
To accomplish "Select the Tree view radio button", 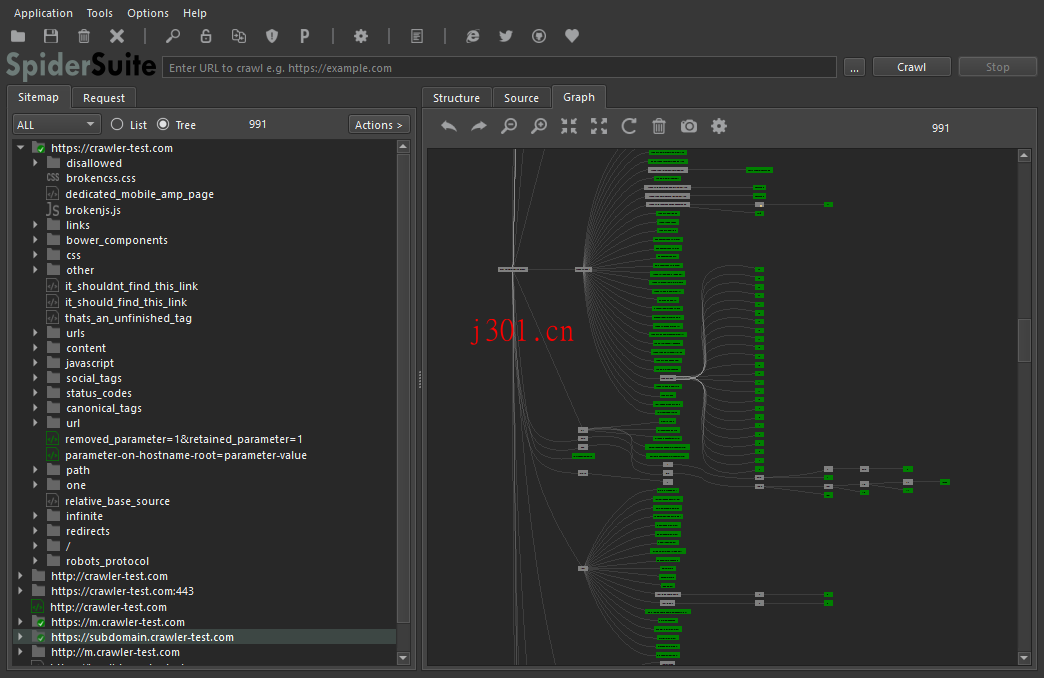I will click(163, 124).
